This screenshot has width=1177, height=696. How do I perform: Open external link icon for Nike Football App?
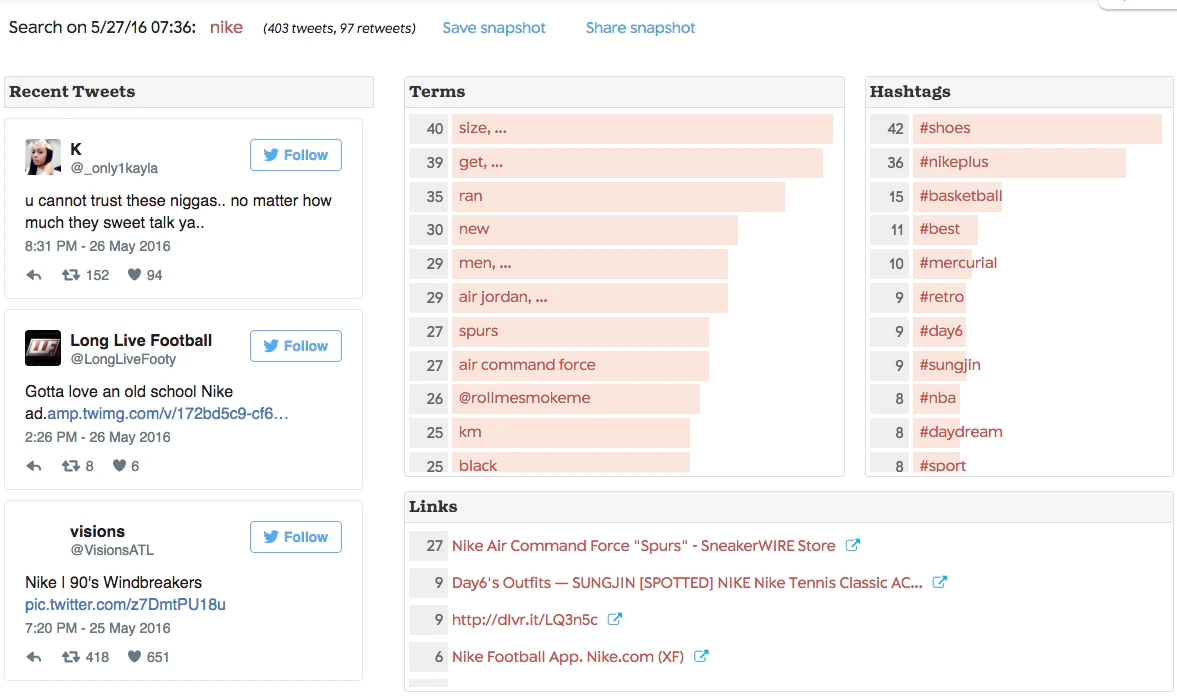[x=701, y=656]
